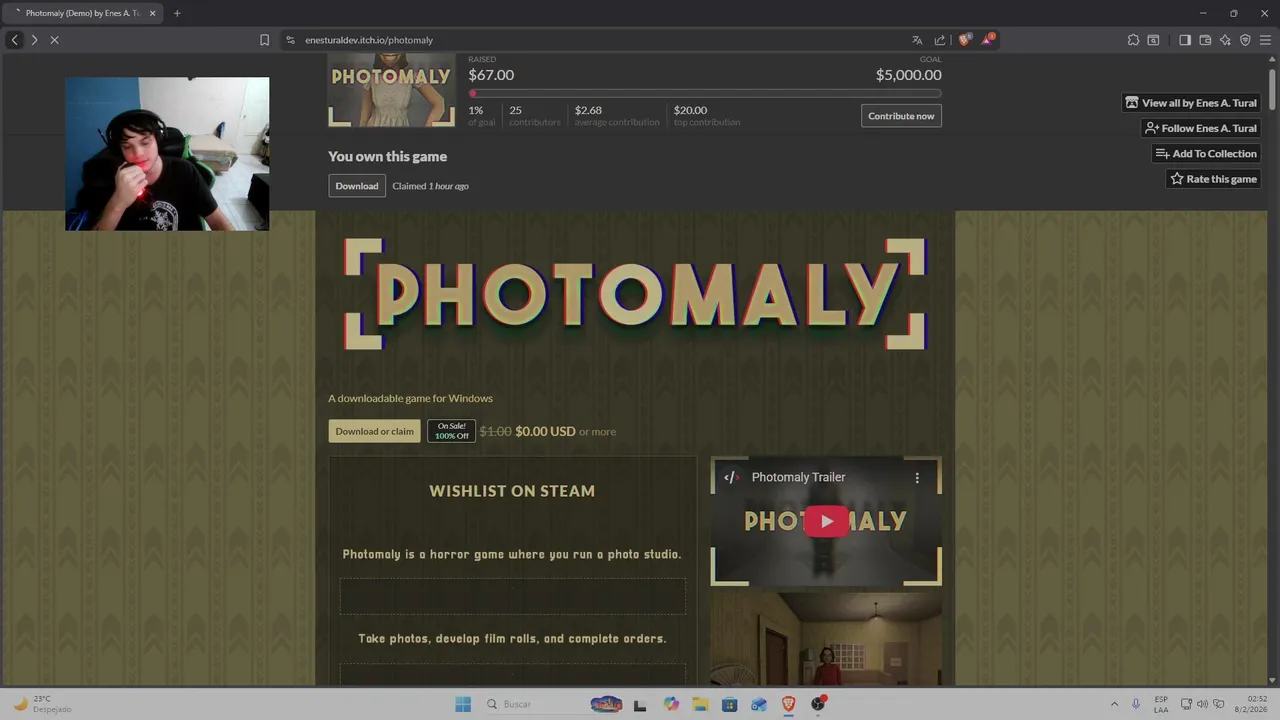
Task: Click the Brave browser taskbar icon
Action: coord(788,704)
